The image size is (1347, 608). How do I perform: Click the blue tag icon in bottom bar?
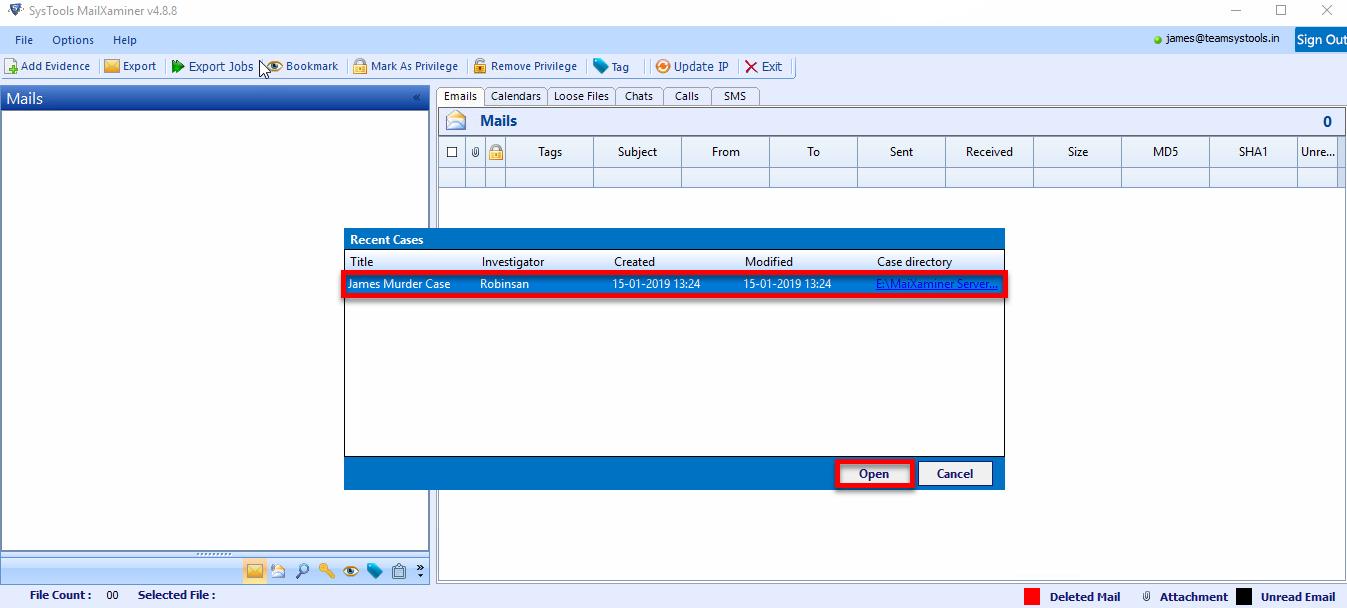pyautogui.click(x=375, y=571)
